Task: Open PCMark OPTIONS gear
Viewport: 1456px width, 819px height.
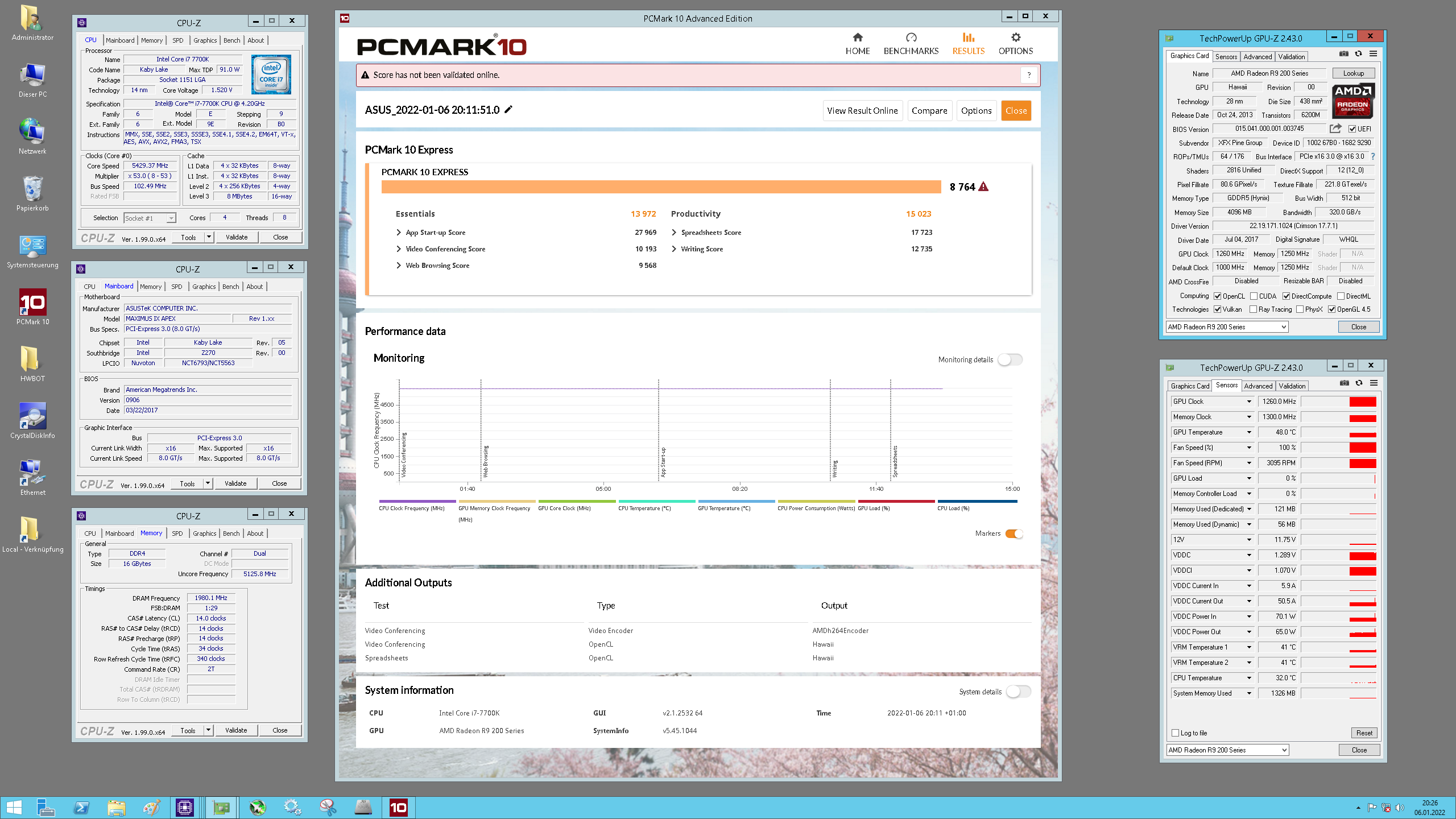Action: (x=1015, y=44)
